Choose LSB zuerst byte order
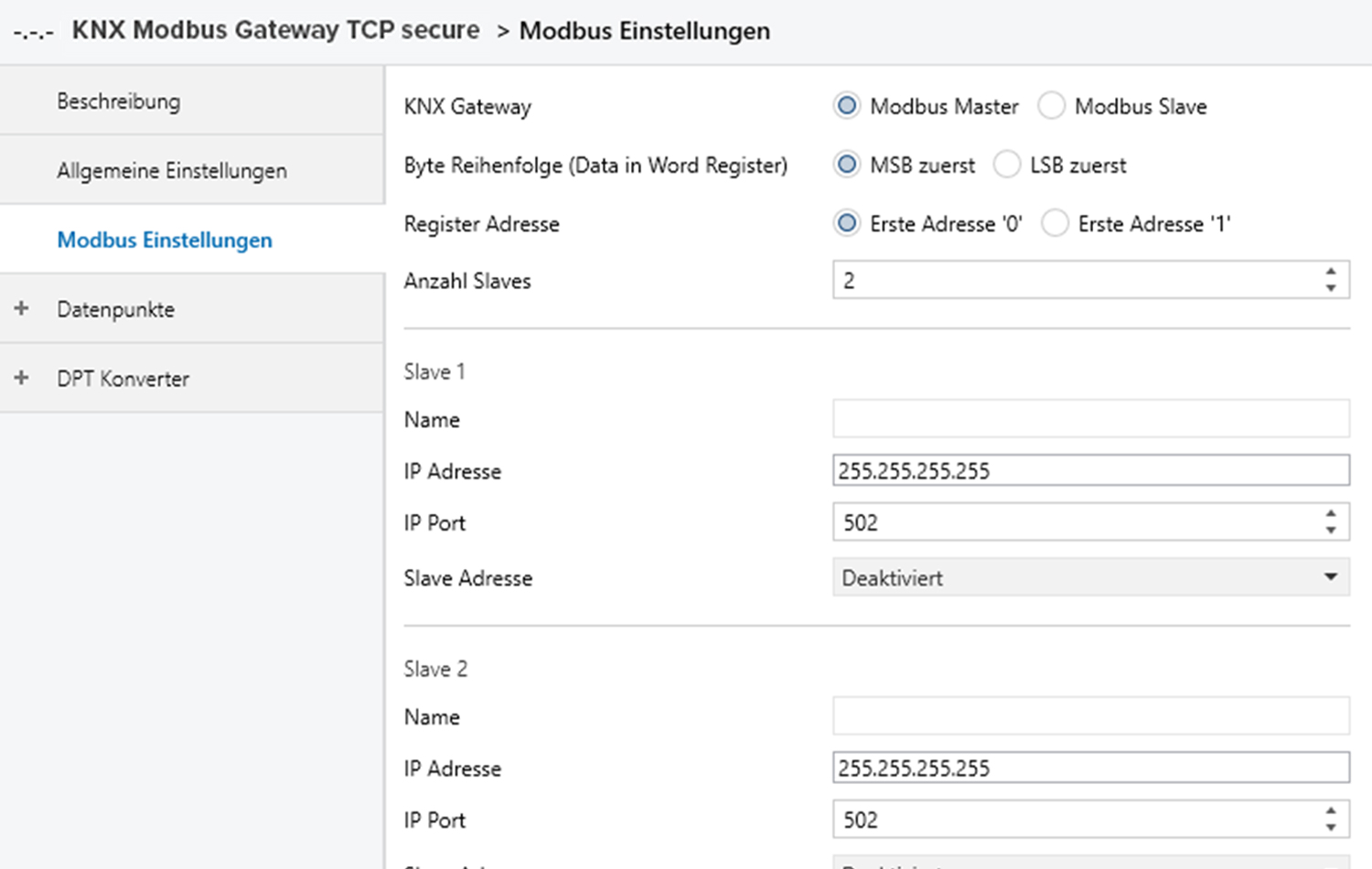 coord(1007,165)
